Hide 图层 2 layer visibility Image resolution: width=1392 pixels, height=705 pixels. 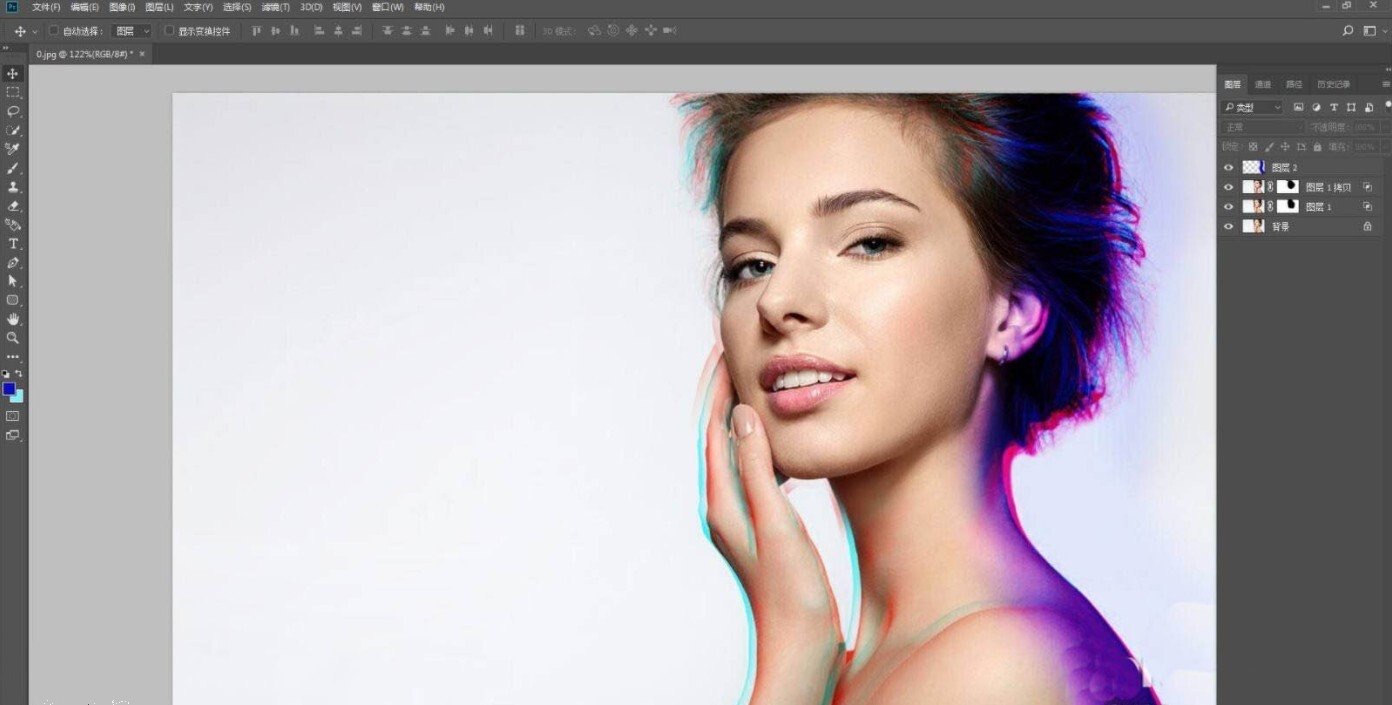pyautogui.click(x=1229, y=168)
